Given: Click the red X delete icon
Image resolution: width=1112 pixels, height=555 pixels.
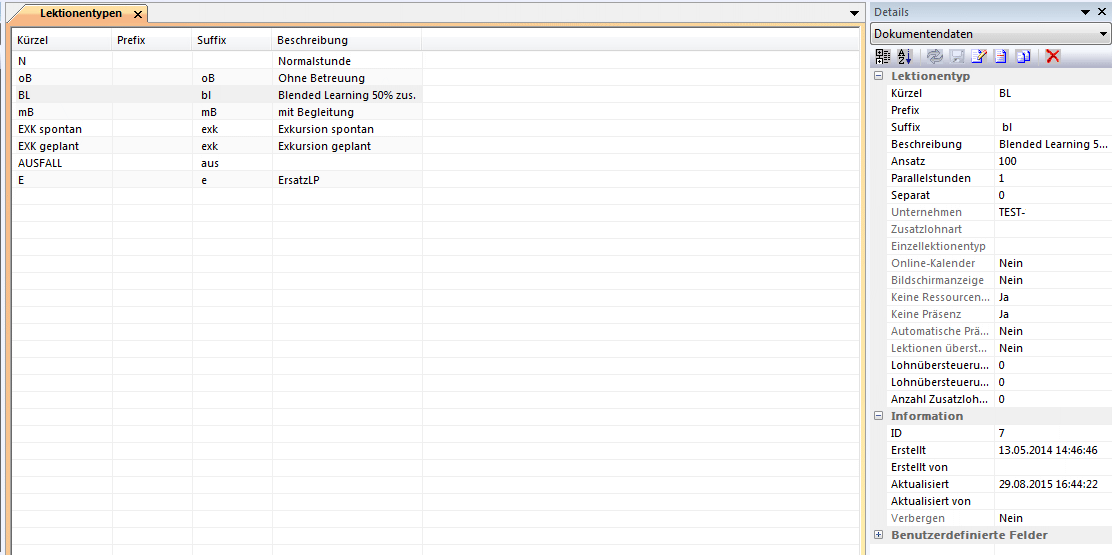Looking at the screenshot, I should pyautogui.click(x=1052, y=56).
